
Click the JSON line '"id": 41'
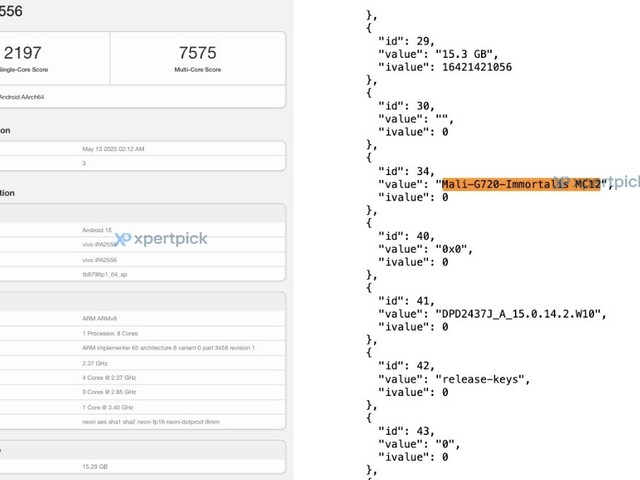coord(406,301)
